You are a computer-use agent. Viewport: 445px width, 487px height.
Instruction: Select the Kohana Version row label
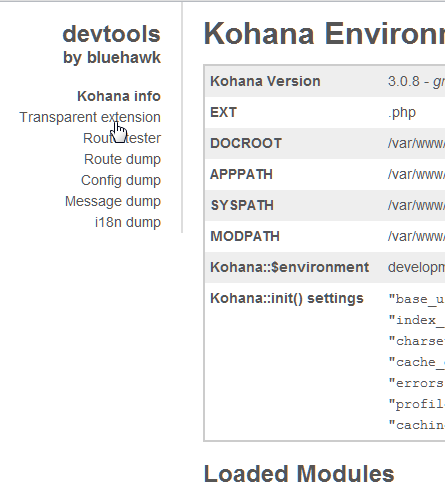tap(265, 81)
